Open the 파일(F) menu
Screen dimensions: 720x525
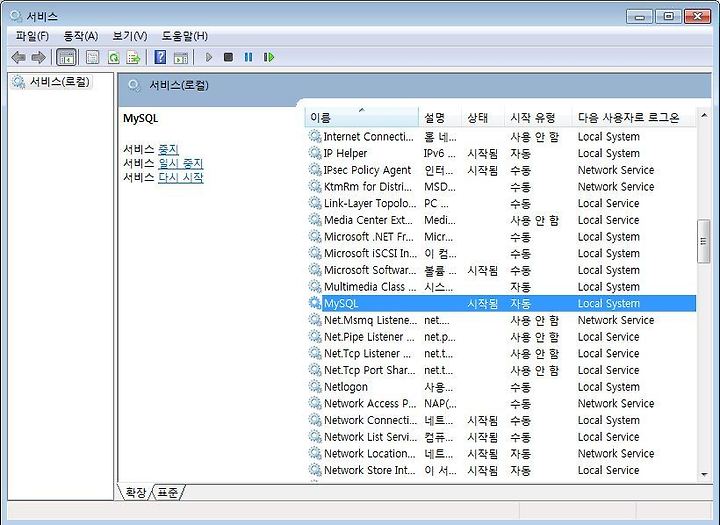[x=32, y=36]
